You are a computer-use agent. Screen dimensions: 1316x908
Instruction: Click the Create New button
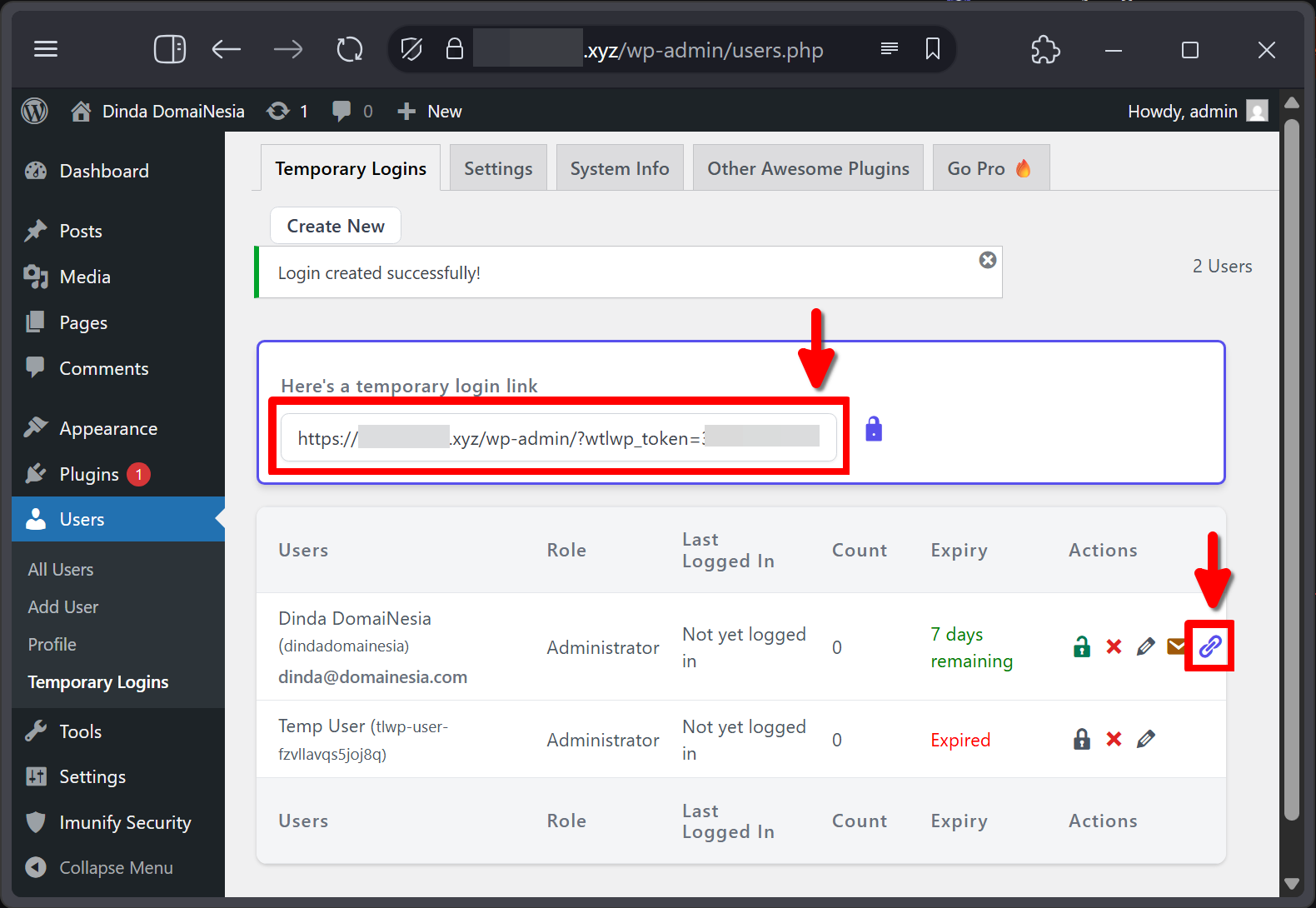(x=336, y=226)
